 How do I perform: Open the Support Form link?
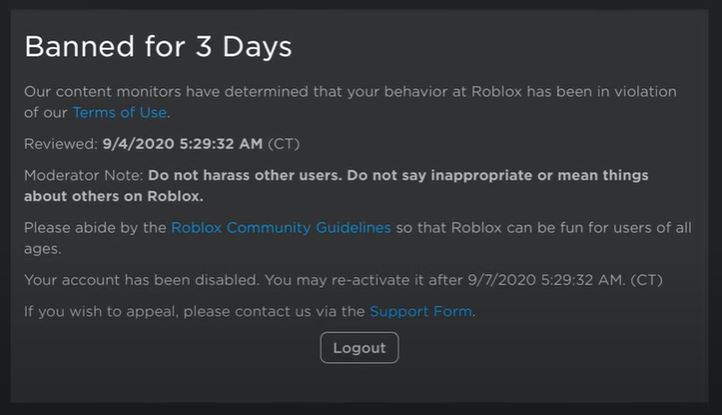point(420,311)
